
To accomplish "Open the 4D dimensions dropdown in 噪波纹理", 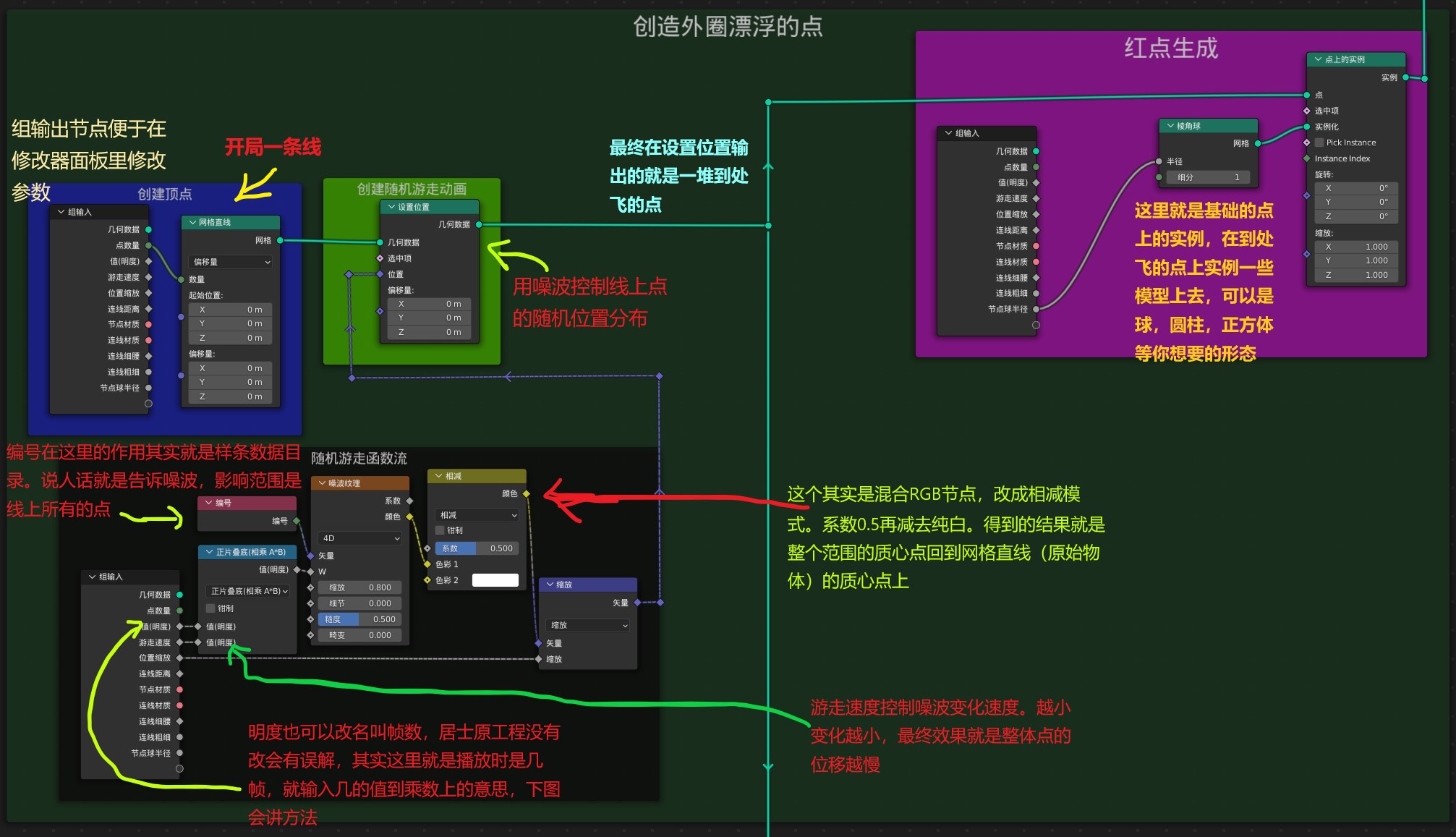I will click(x=359, y=538).
